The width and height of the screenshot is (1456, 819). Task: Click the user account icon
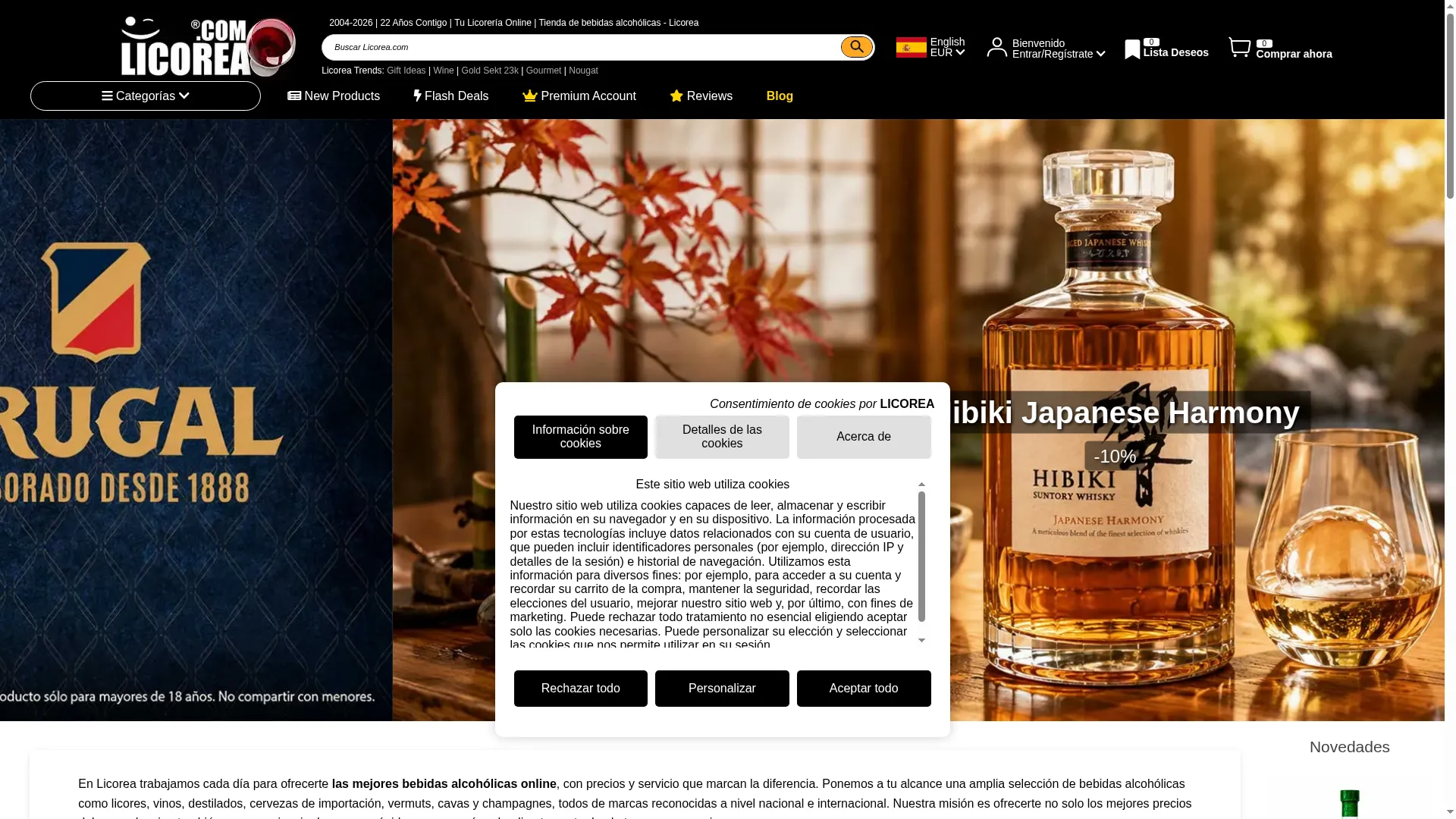[996, 47]
